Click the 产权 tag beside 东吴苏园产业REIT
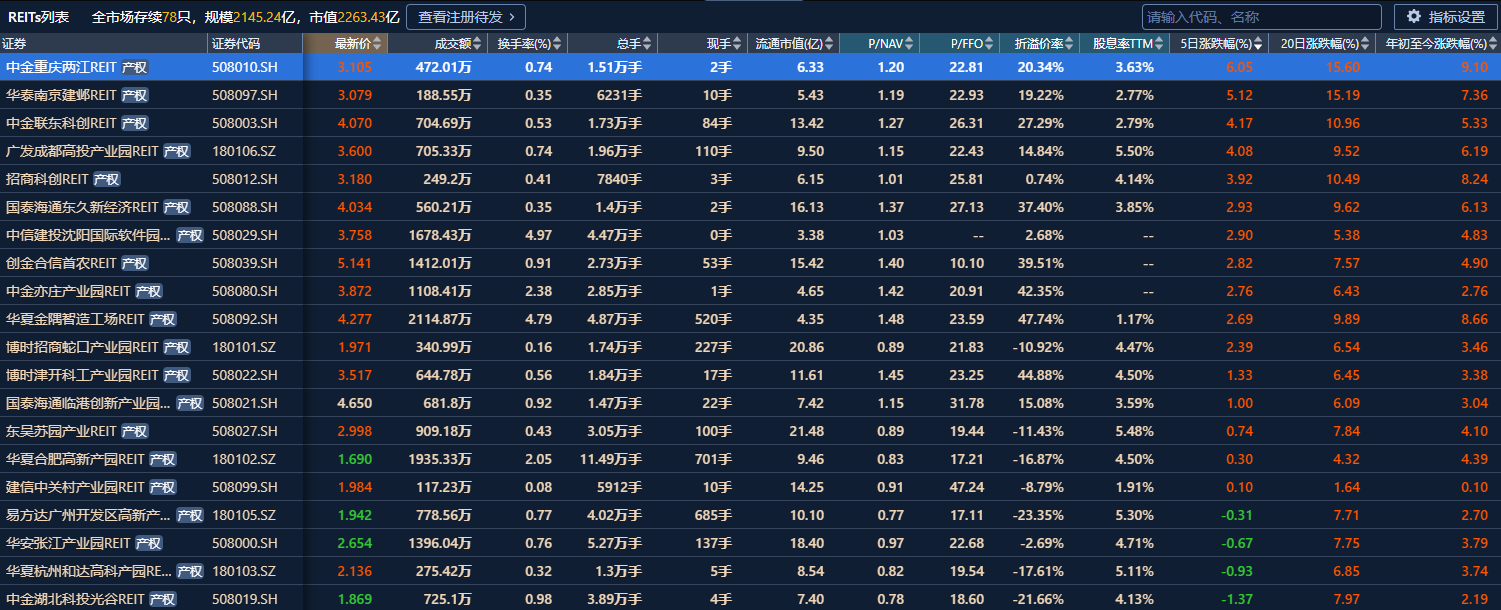Image resolution: width=1501 pixels, height=610 pixels. pyautogui.click(x=135, y=431)
